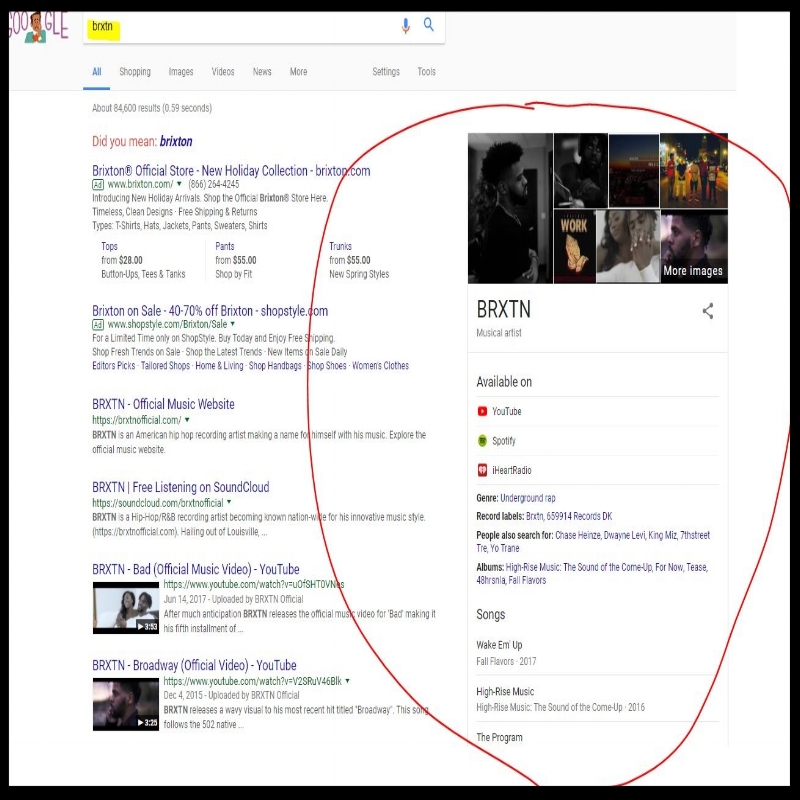The height and width of the screenshot is (800, 800).
Task: Click the Spotify label under Available on
Action: pyautogui.click(x=504, y=441)
